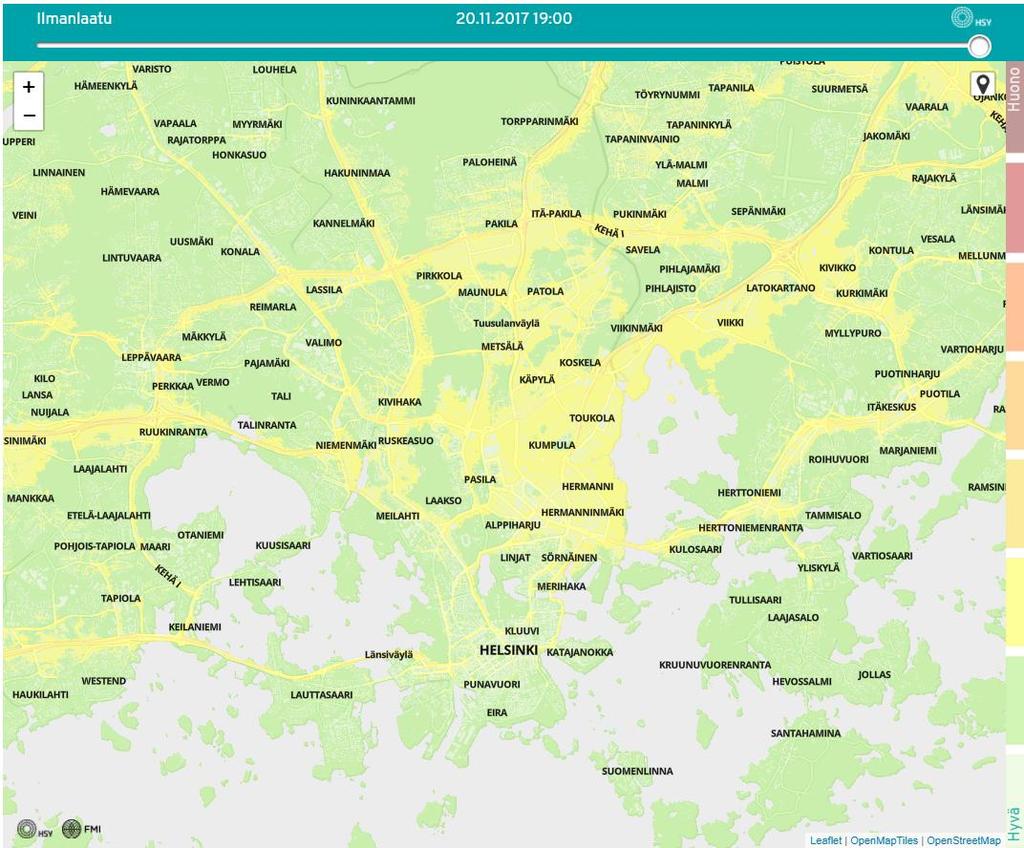Click the Tuusulanväylä road label
This screenshot has height=848, width=1024.
click(x=507, y=323)
